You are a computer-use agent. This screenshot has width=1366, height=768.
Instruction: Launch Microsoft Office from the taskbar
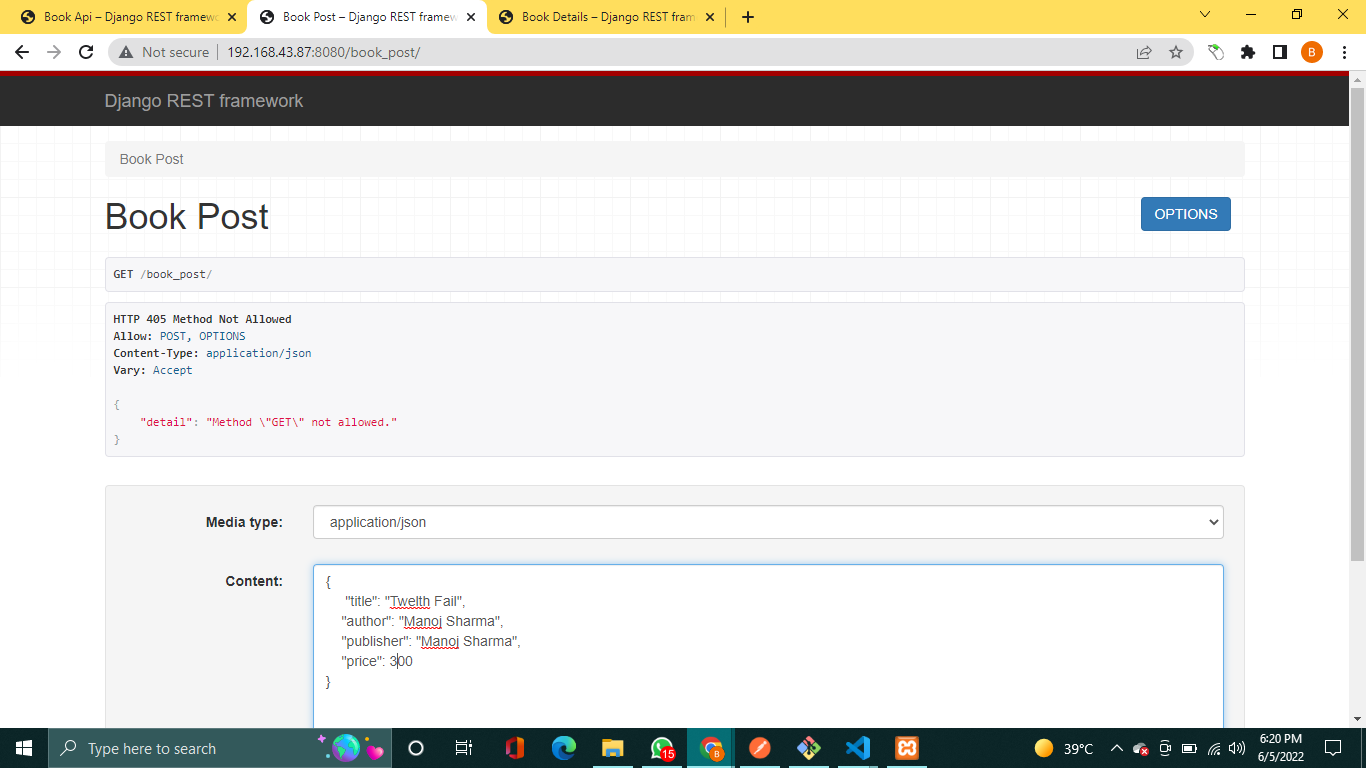tap(514, 748)
